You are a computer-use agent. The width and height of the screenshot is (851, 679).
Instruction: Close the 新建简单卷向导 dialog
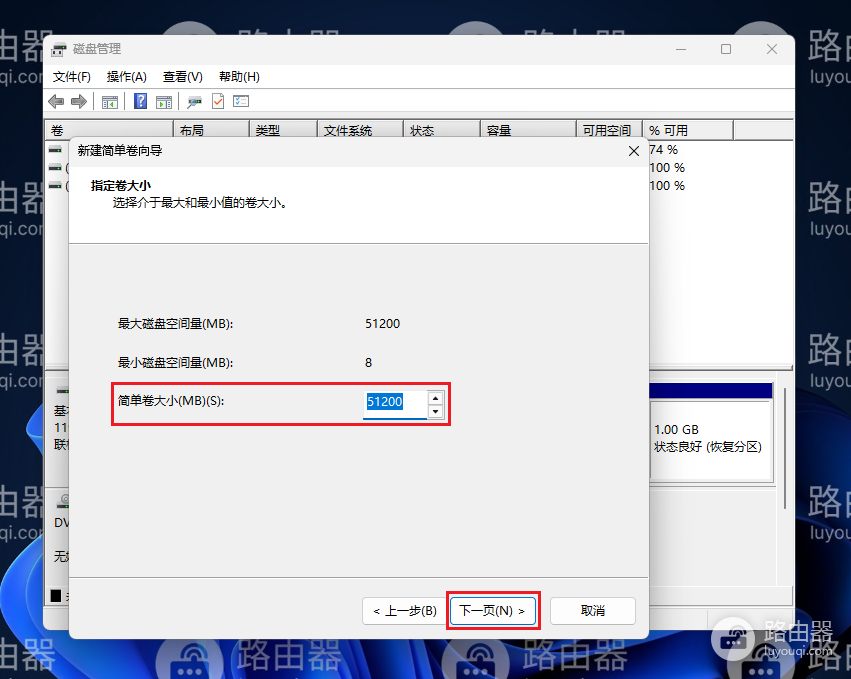(x=633, y=151)
